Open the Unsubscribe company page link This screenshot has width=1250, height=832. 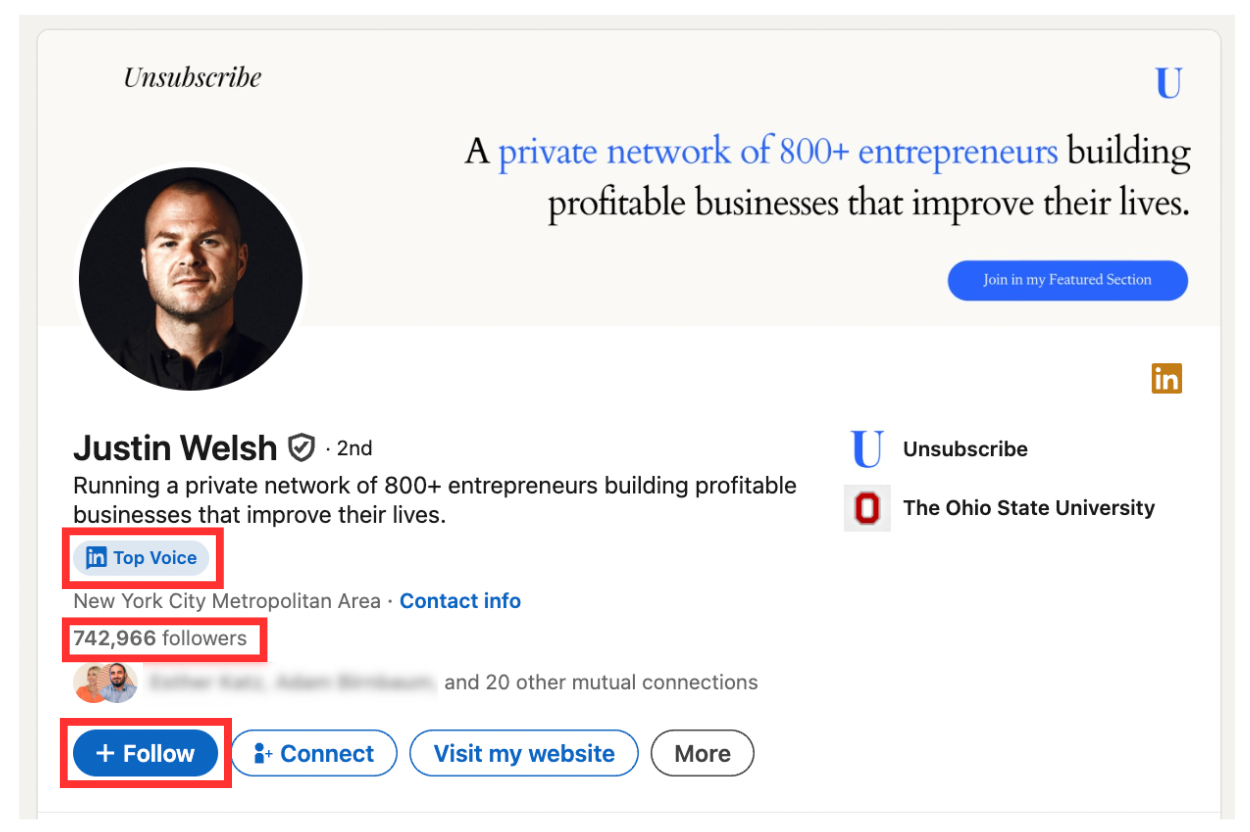pyautogui.click(x=965, y=449)
